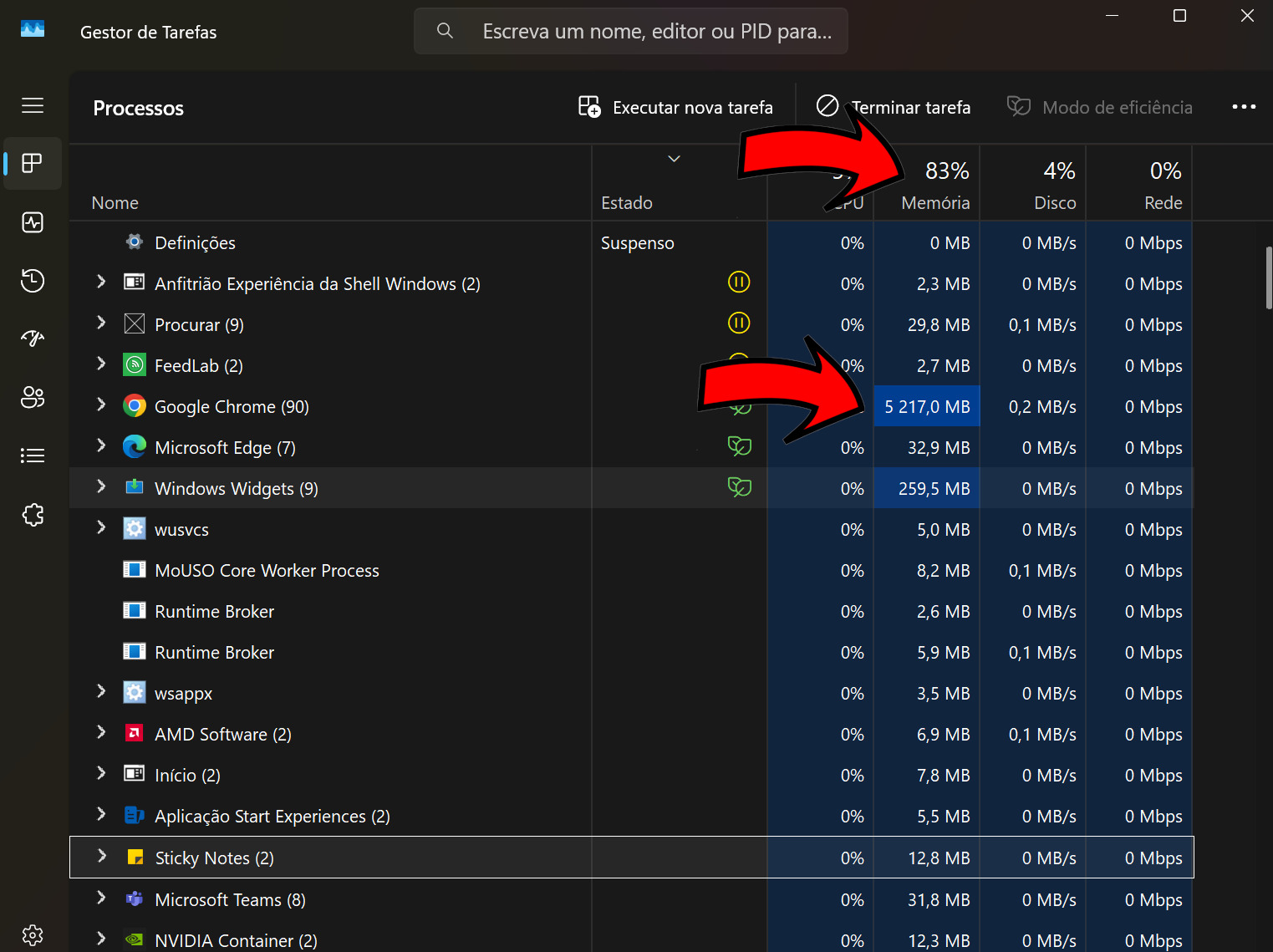The width and height of the screenshot is (1273, 952).
Task: Open the more options ellipsis menu
Action: point(1244,107)
